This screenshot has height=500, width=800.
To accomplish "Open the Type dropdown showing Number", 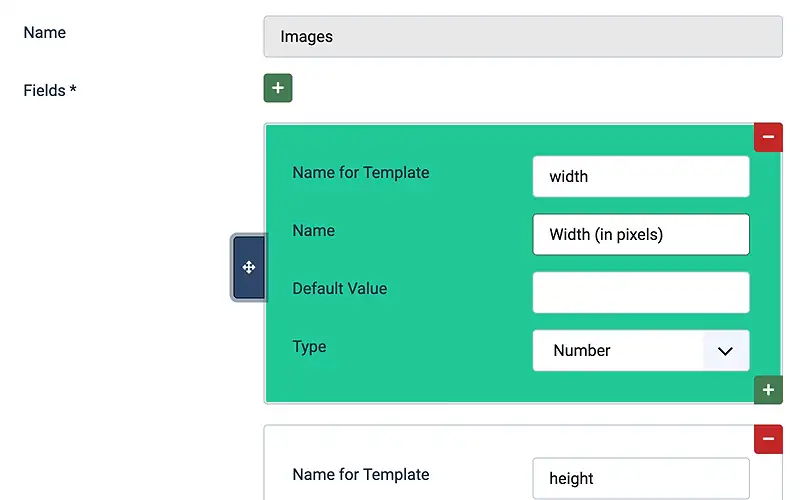I will pos(641,351).
